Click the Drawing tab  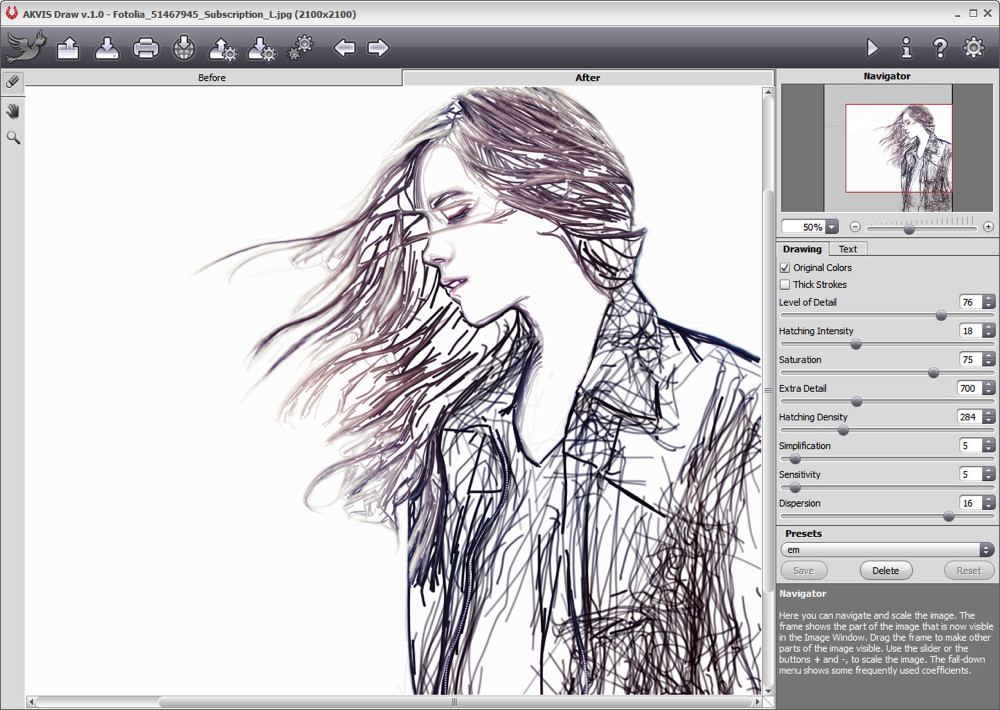pyautogui.click(x=802, y=249)
